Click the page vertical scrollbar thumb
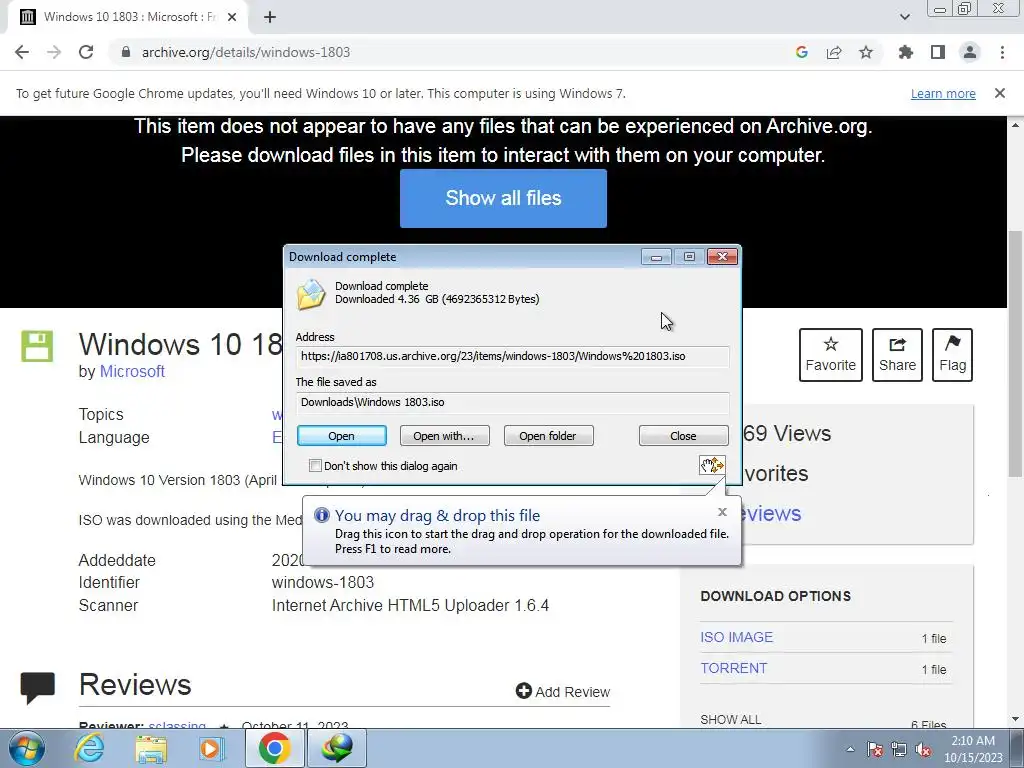This screenshot has width=1024, height=768. 1016,353
